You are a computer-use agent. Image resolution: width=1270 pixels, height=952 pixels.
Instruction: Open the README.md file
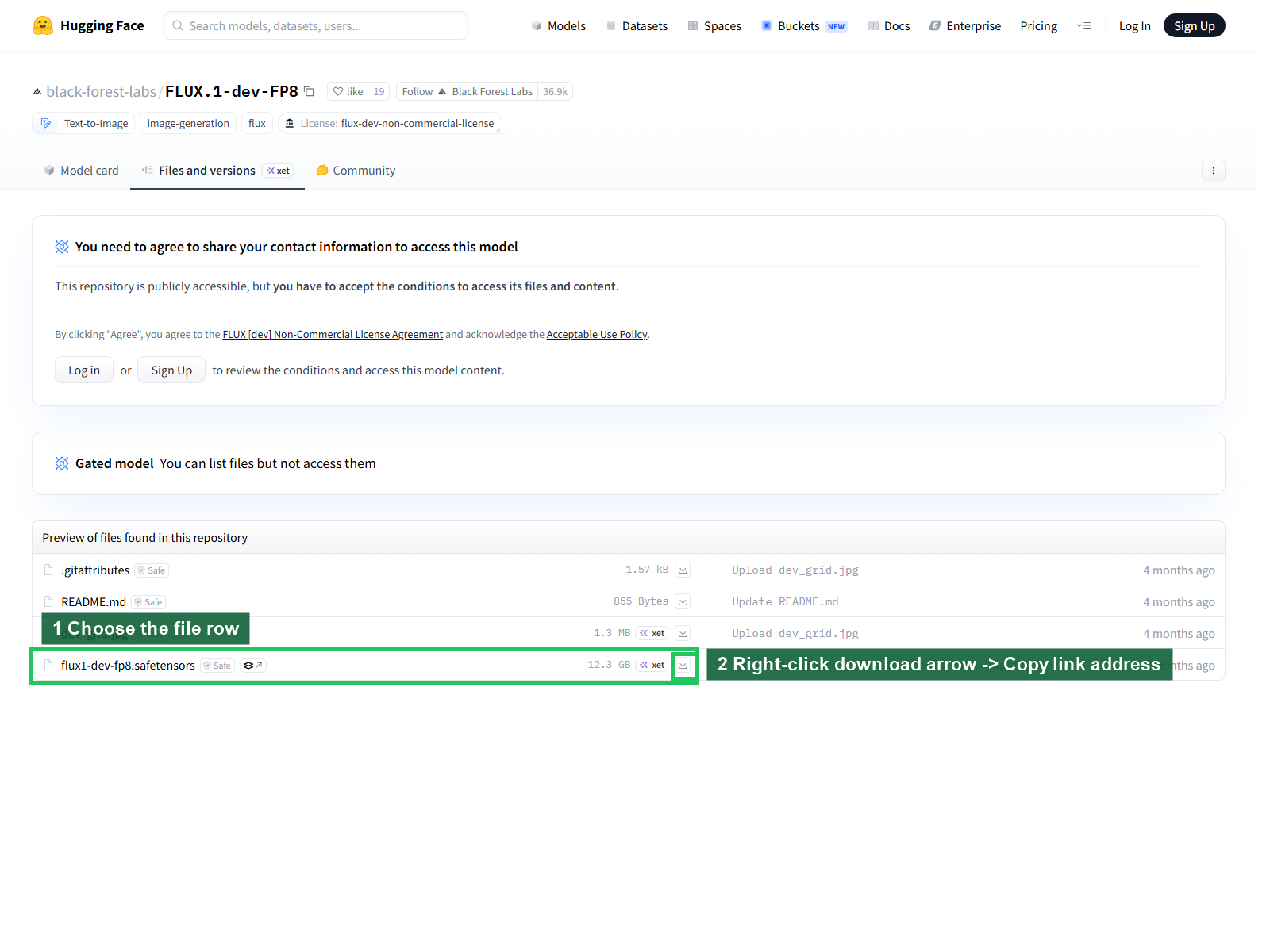coord(94,602)
